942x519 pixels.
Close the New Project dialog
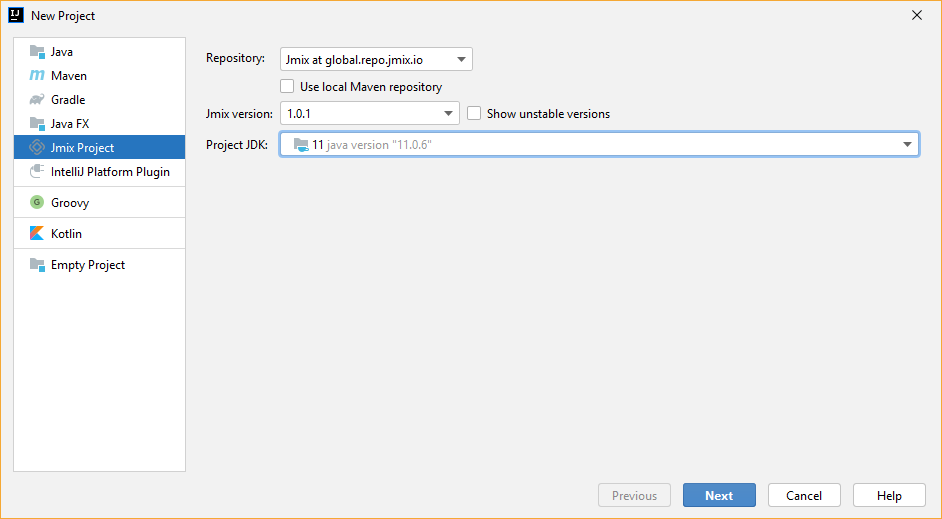pos(917,15)
